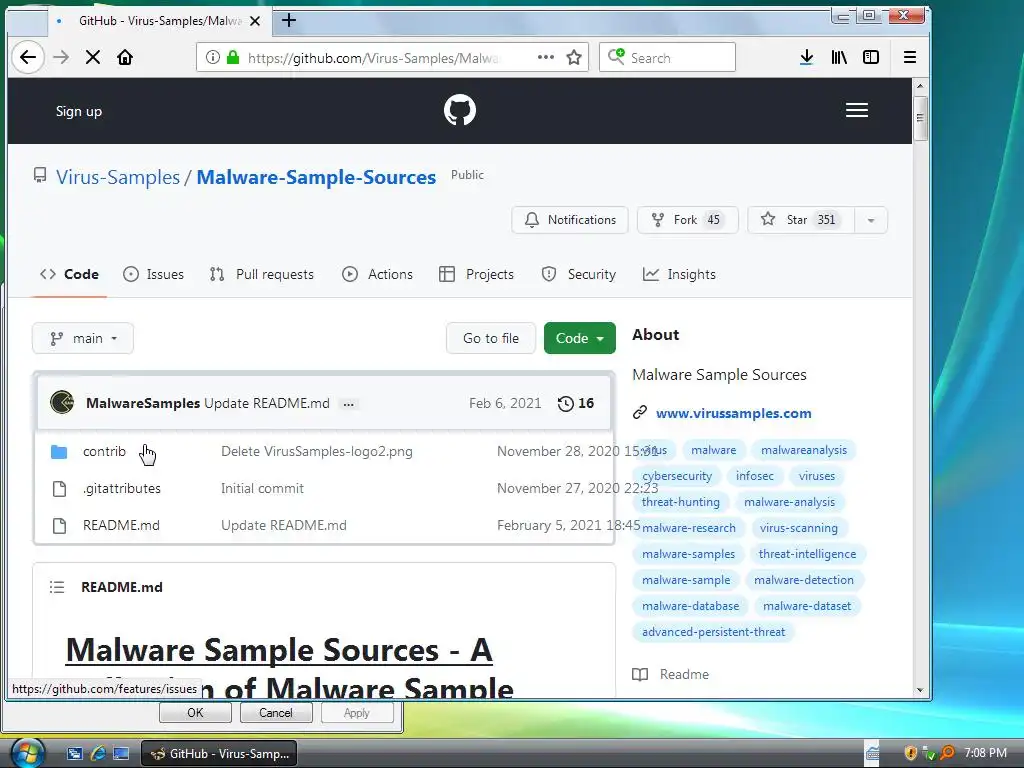Viewport: 1024px width, 768px height.
Task: Open the Issues tab
Action: pyautogui.click(x=153, y=274)
